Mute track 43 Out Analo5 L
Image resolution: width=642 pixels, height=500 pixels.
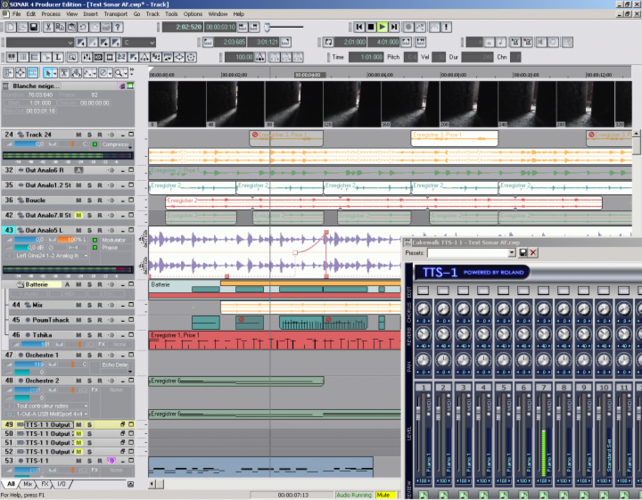pyautogui.click(x=79, y=230)
